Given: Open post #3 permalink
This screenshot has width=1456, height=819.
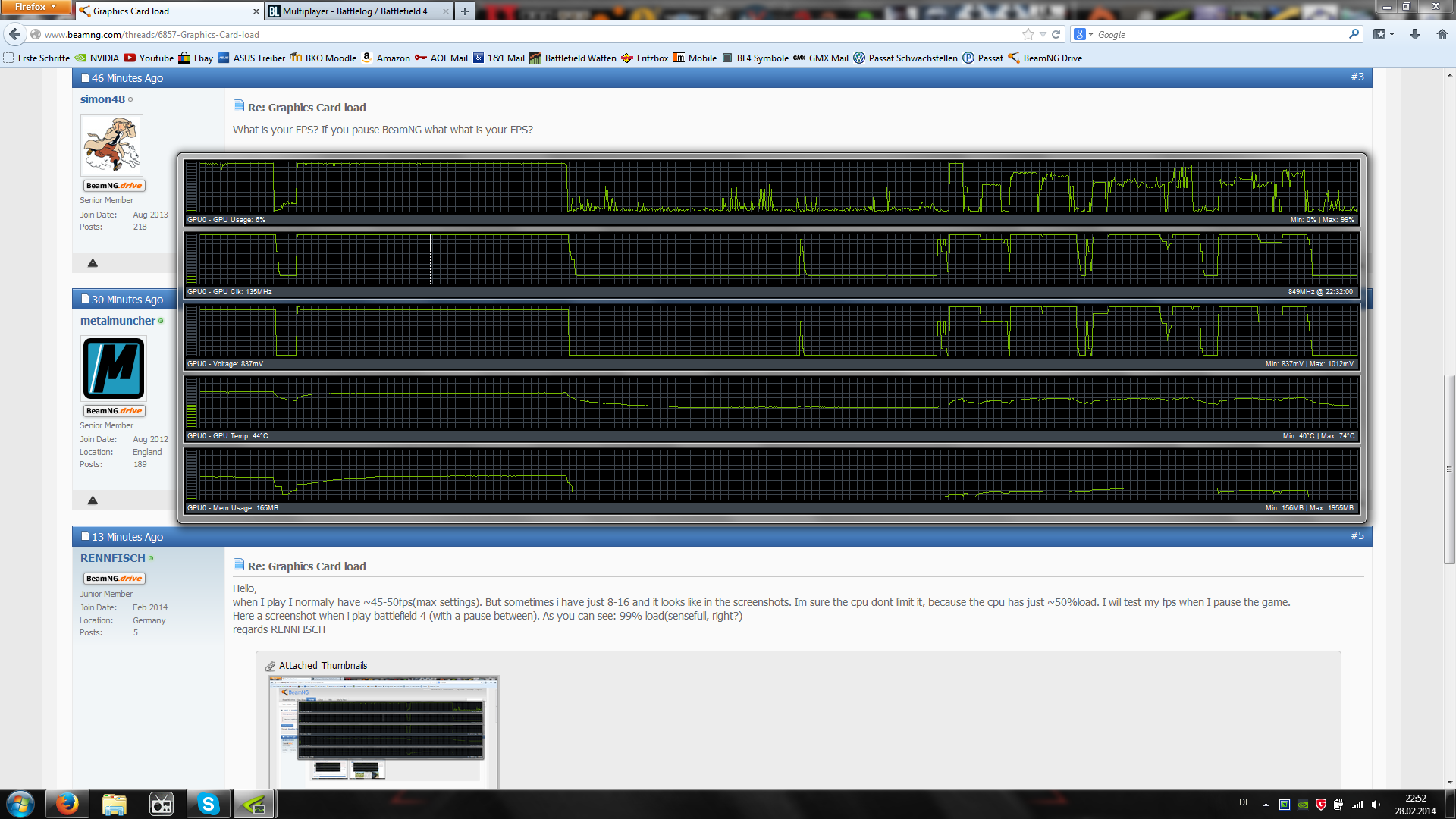Looking at the screenshot, I should 1357,77.
